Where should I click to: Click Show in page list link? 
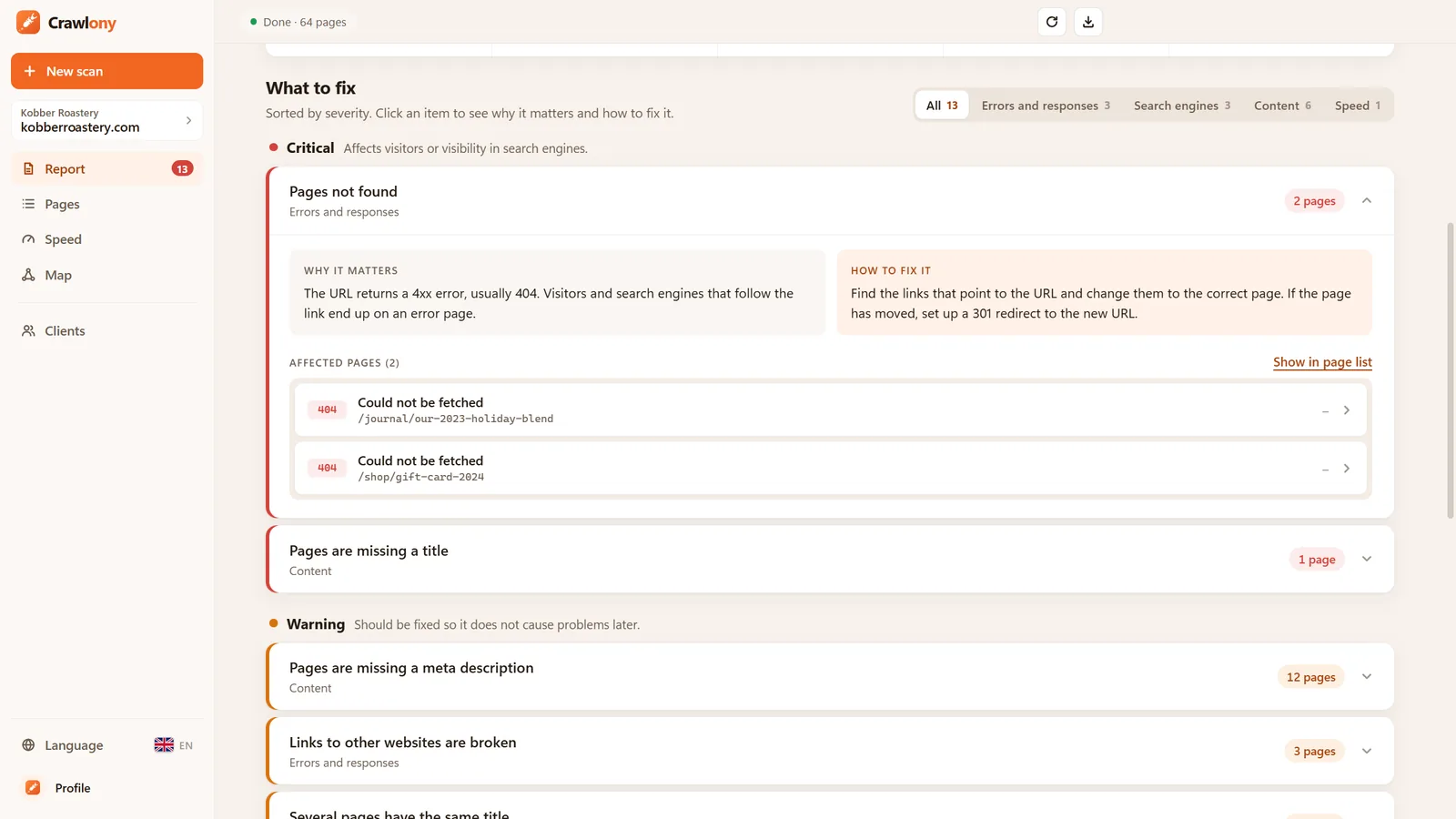click(1322, 362)
